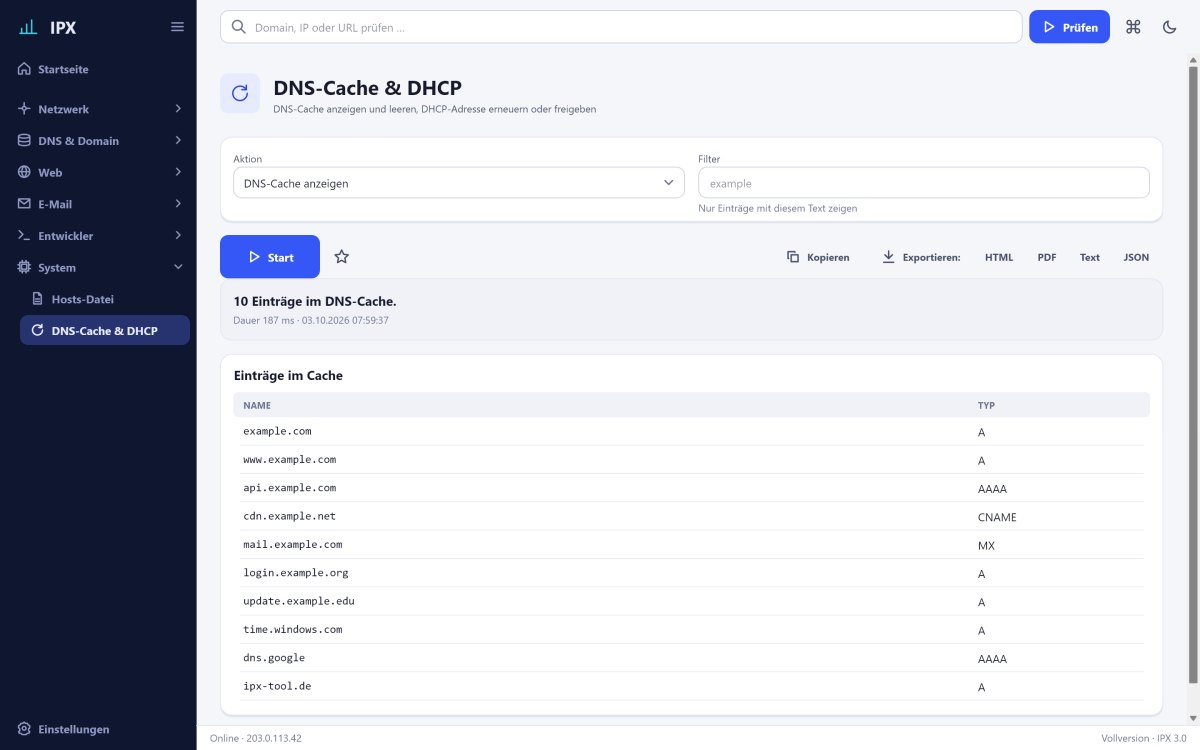Add tool to favorites with star icon
Screen dimensions: 1200x750
341,257
